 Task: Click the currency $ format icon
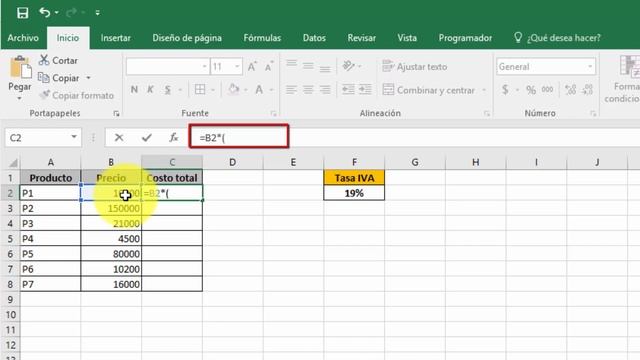pyautogui.click(x=505, y=89)
